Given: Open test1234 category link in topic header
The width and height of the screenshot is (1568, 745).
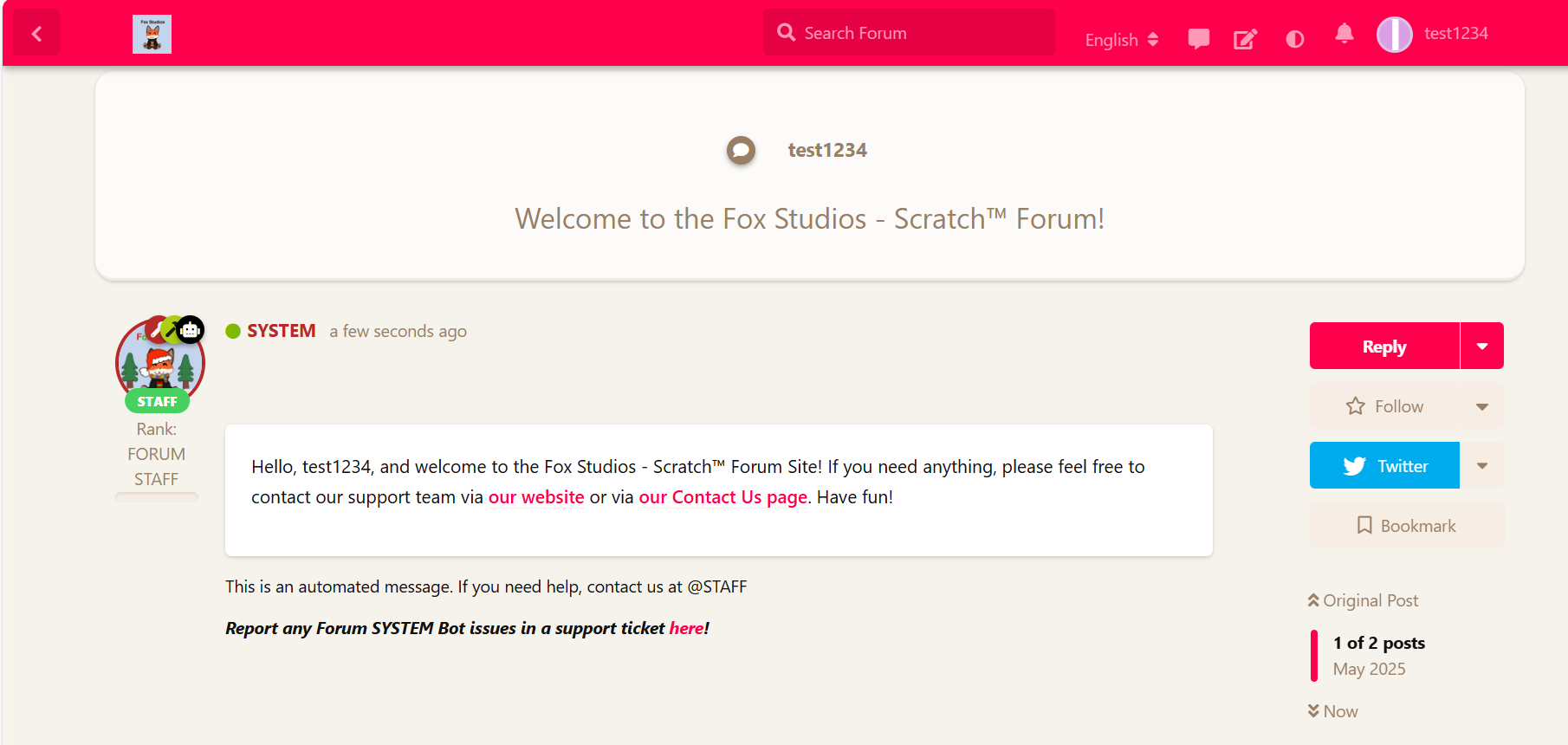Looking at the screenshot, I should [827, 150].
